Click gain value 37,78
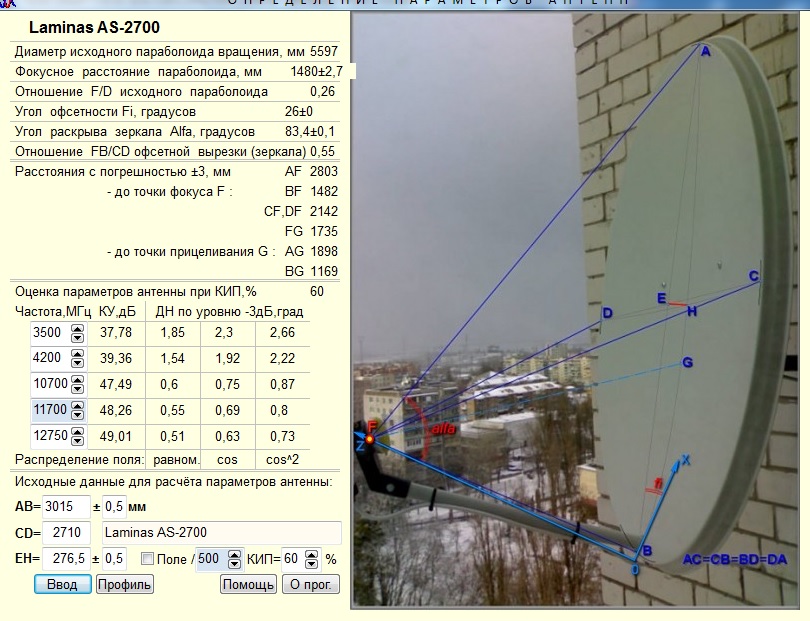 coord(116,333)
